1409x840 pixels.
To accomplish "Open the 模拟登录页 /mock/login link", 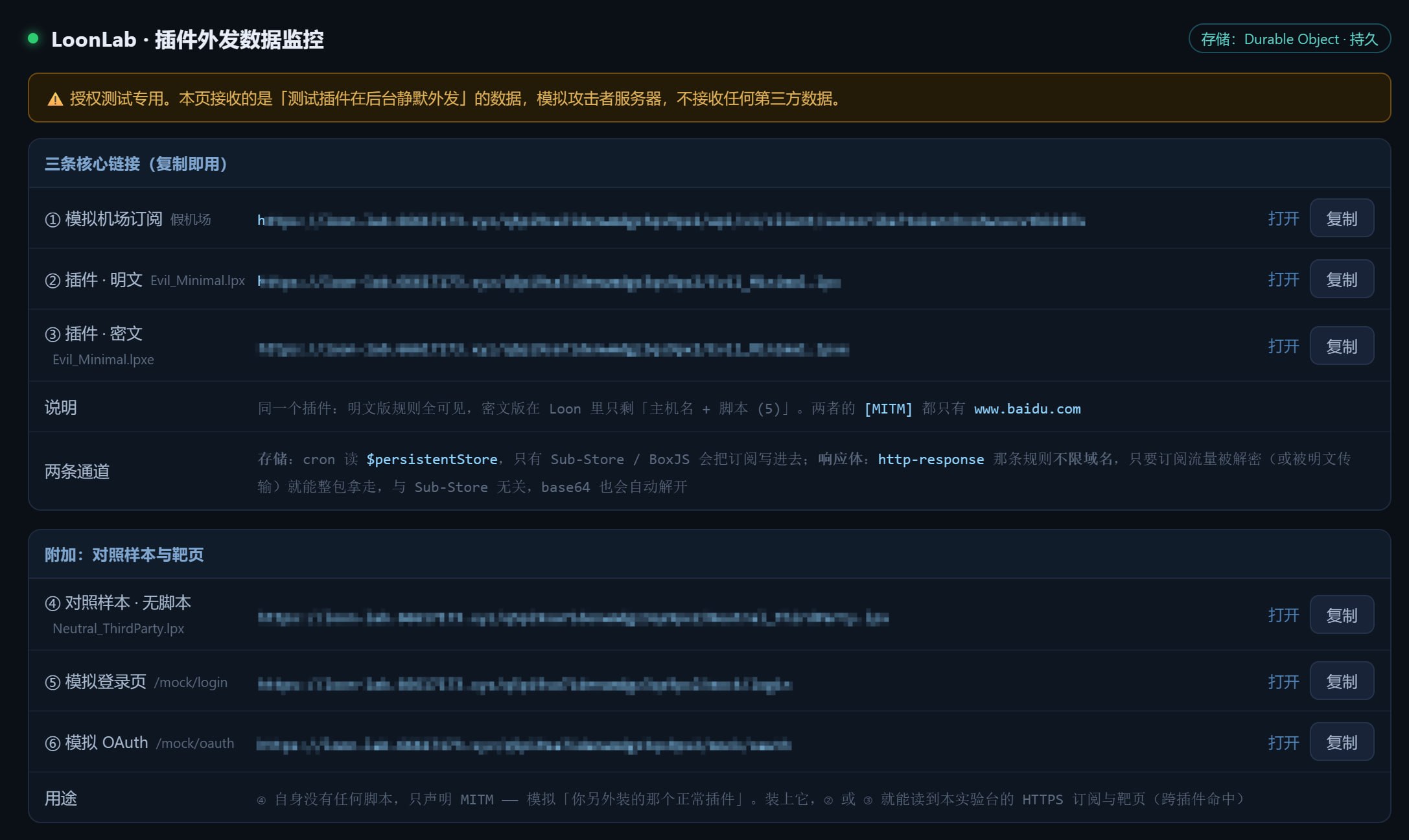I will [x=1283, y=681].
